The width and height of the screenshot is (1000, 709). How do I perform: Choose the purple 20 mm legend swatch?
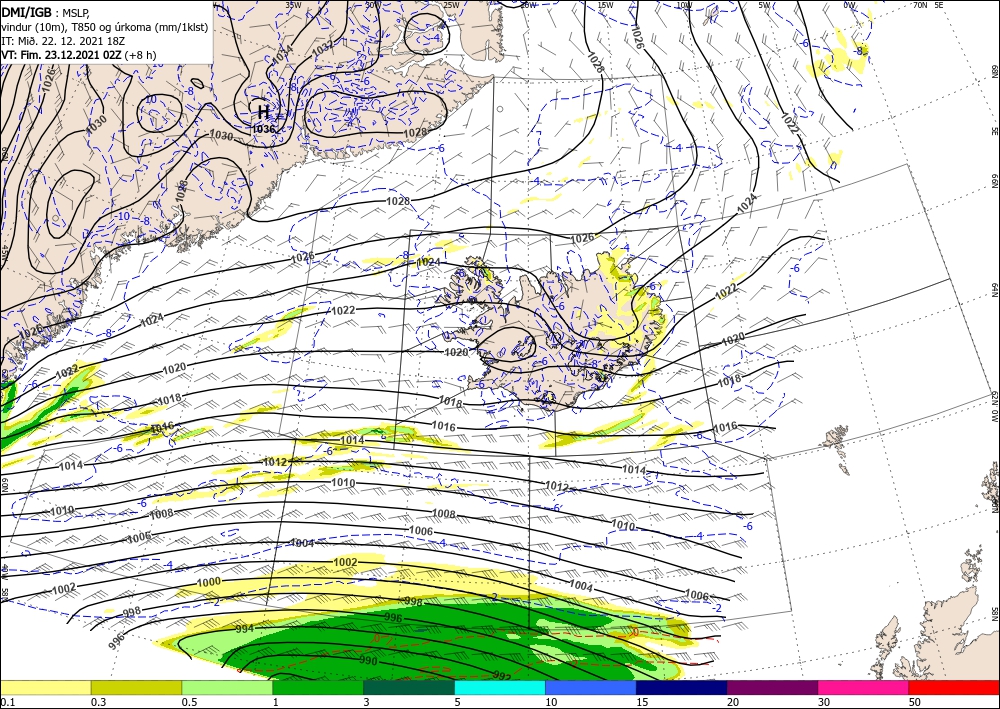point(772,687)
